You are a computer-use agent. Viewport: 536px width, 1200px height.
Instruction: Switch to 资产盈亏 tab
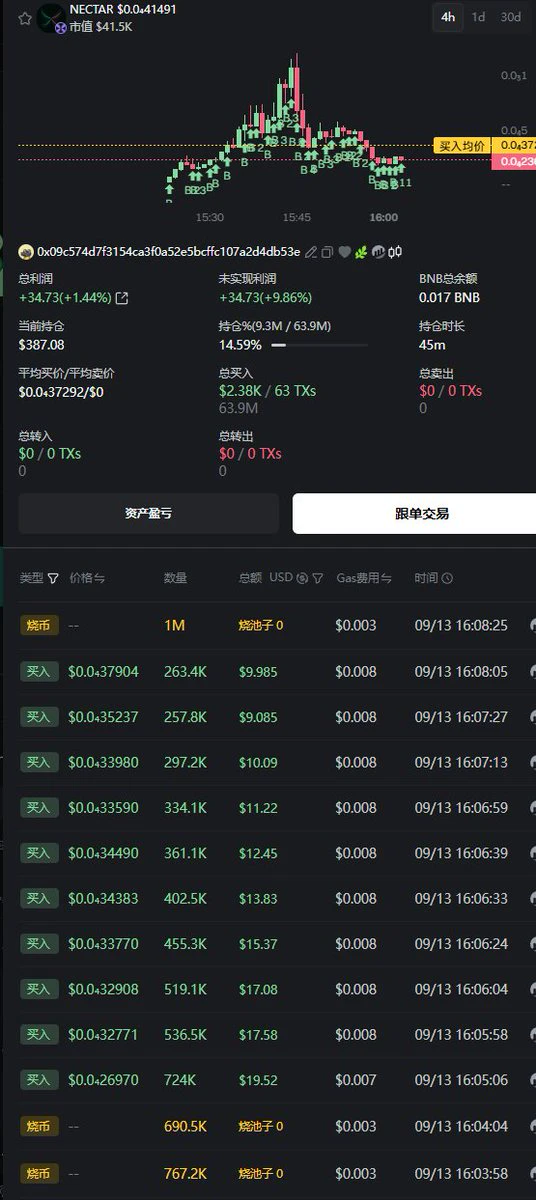pyautogui.click(x=148, y=513)
